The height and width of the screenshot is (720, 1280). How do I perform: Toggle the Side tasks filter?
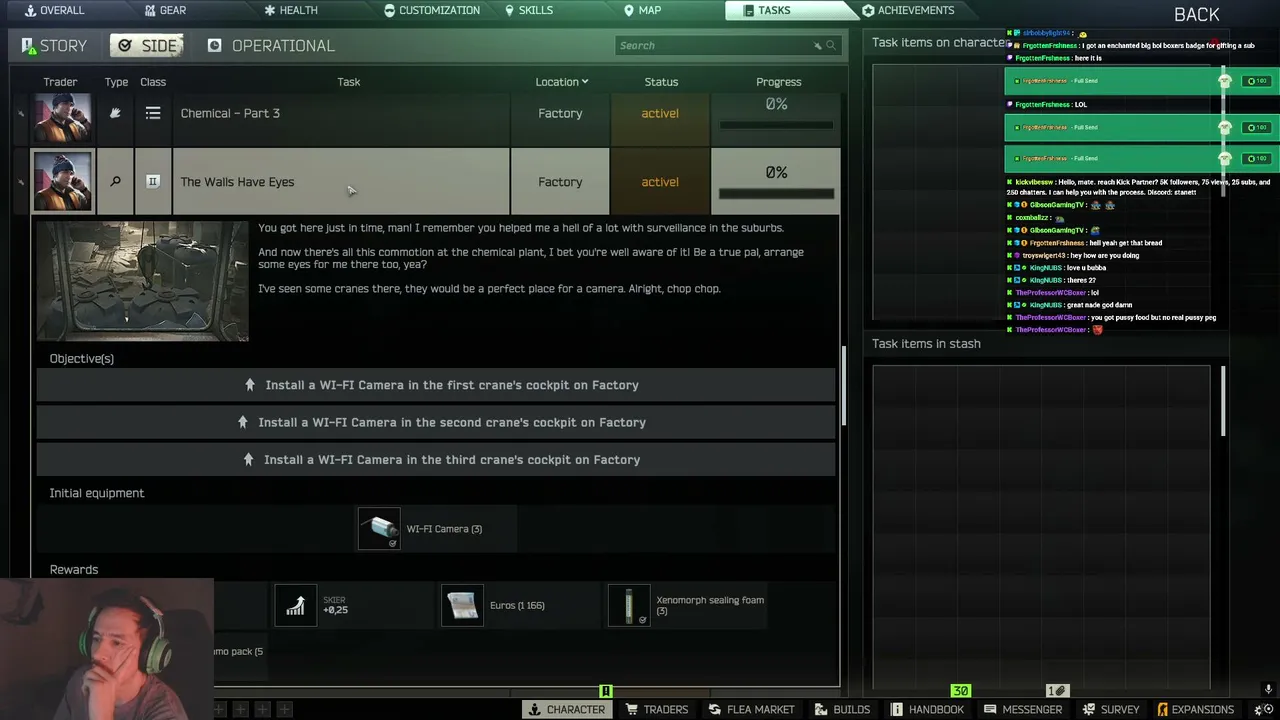pos(147,46)
